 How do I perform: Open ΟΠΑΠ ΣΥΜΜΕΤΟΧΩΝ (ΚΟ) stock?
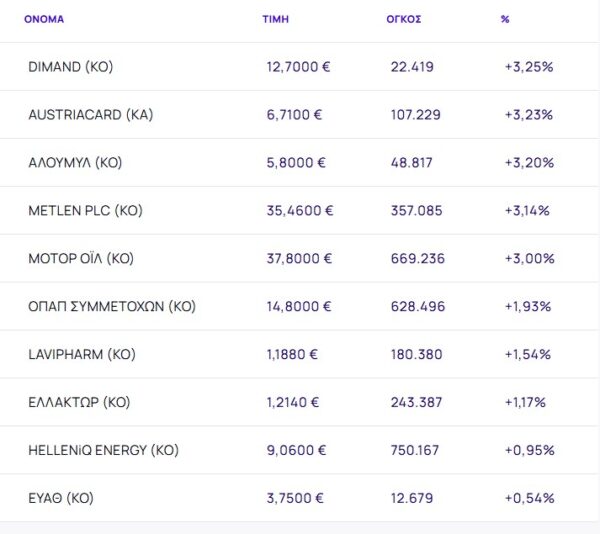click(112, 307)
